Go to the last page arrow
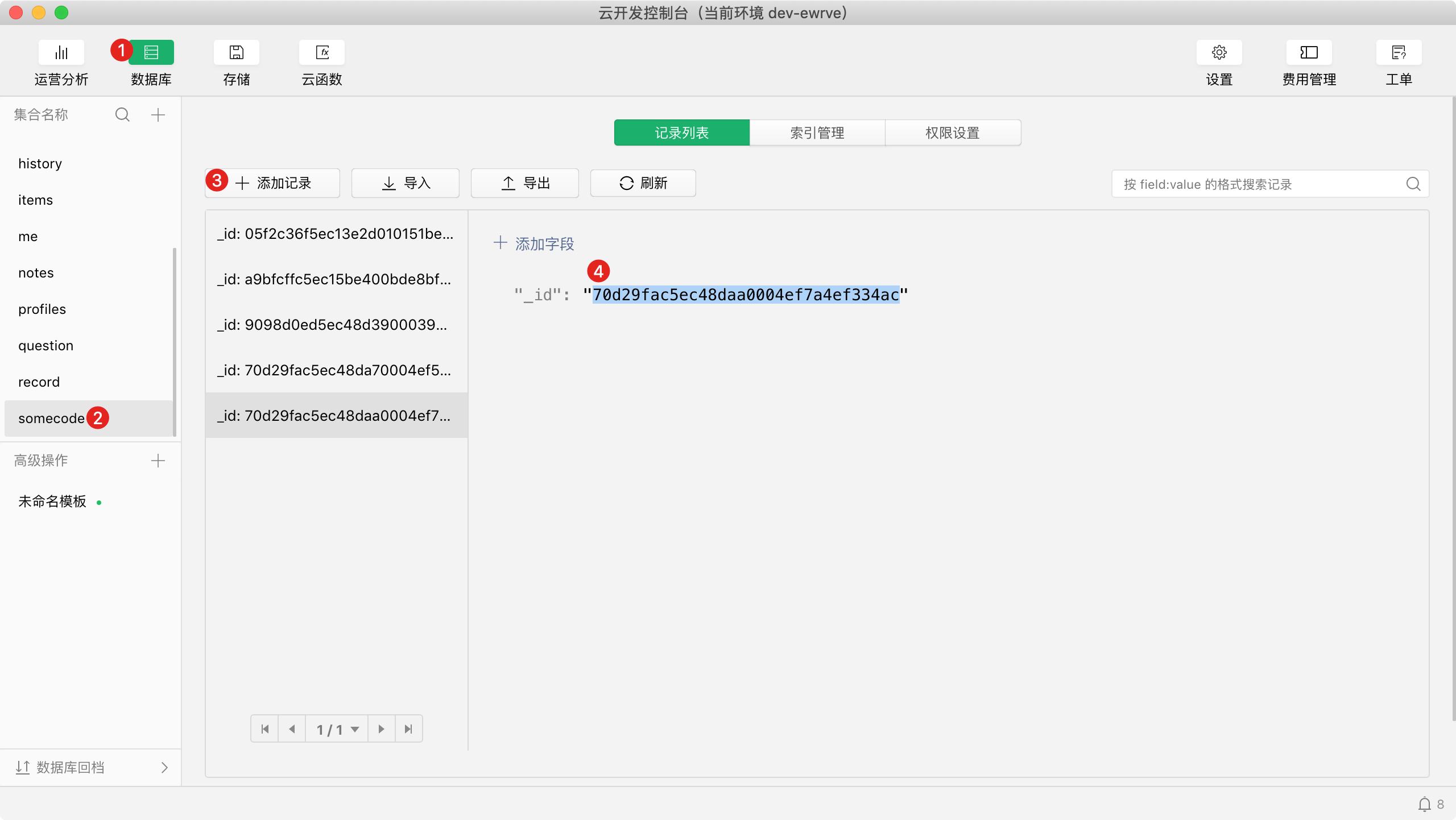 click(x=408, y=729)
